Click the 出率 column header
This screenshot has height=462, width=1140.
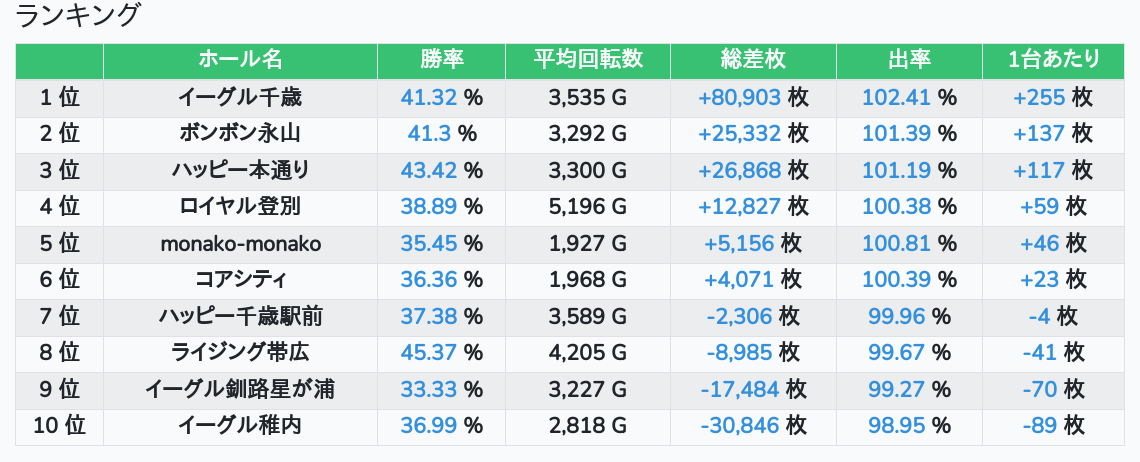pyautogui.click(x=909, y=60)
